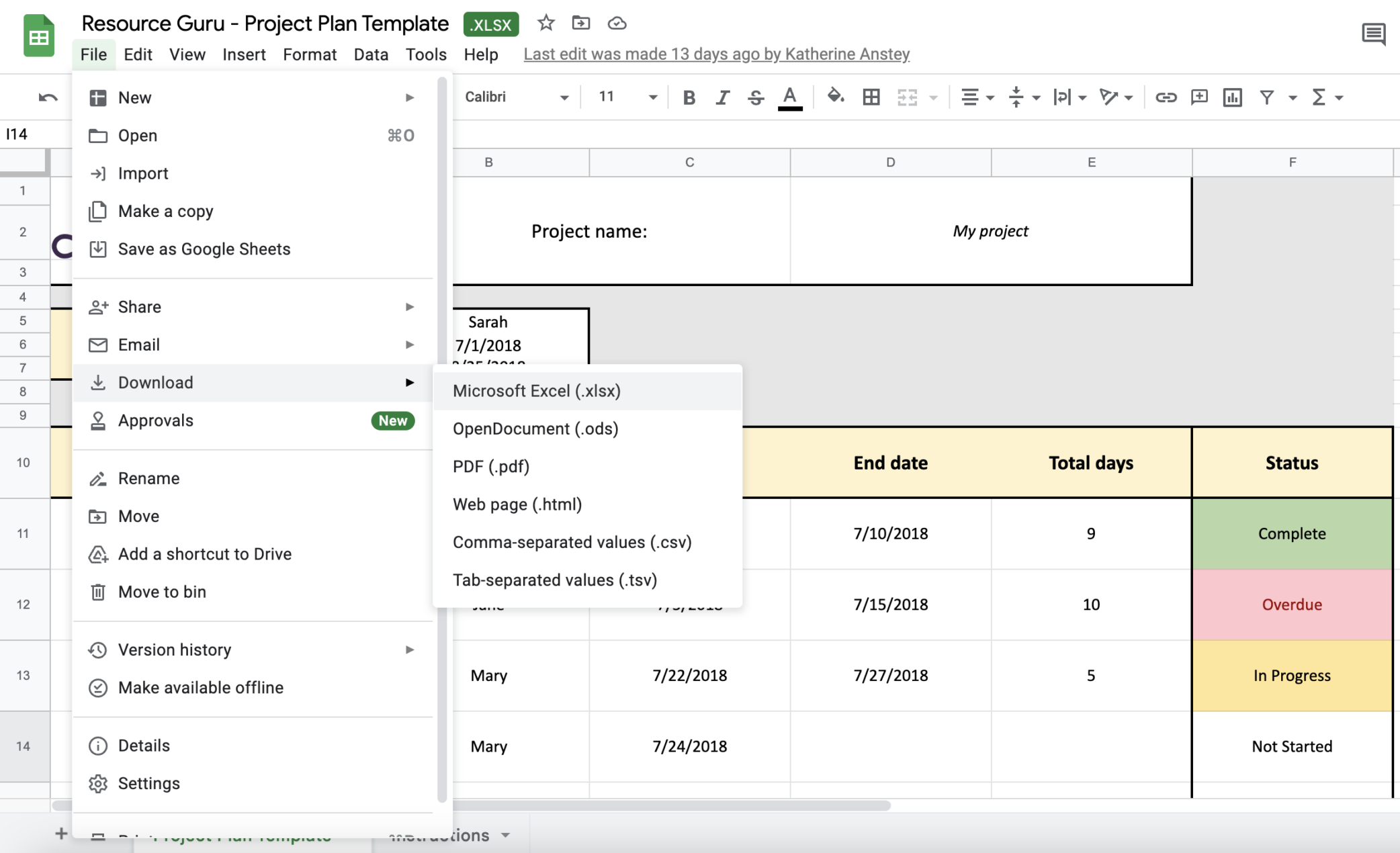Open the last edit revision link
This screenshot has height=853, width=1400.
click(716, 54)
